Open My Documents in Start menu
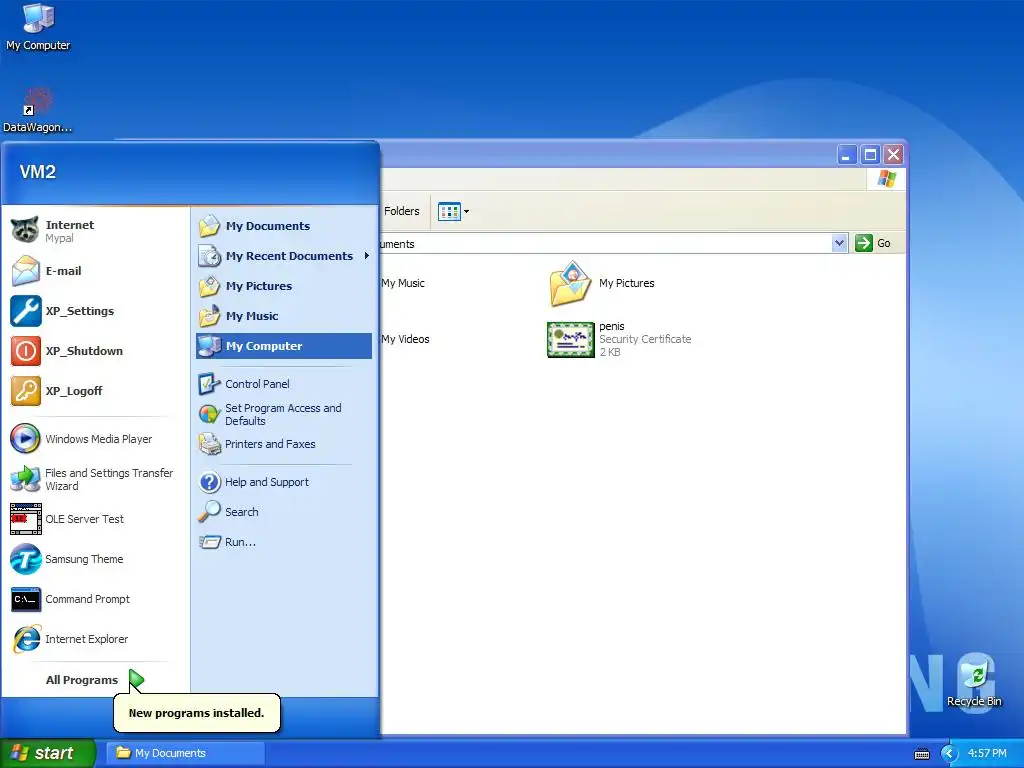Screen dimensions: 1024x768 click(x=283, y=226)
